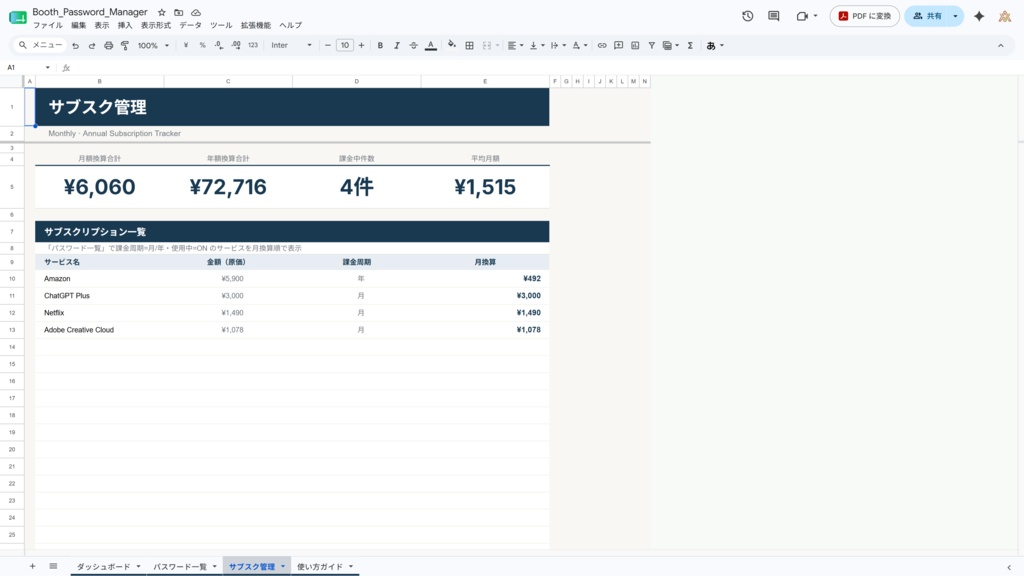Screen dimensions: 1024x576
Task: Increase decimal places
Action: [x=236, y=46]
